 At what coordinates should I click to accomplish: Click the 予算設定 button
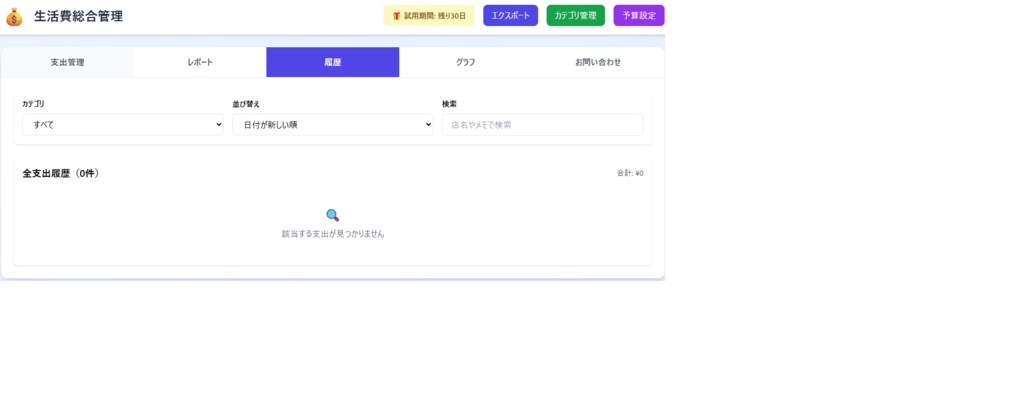coord(639,16)
